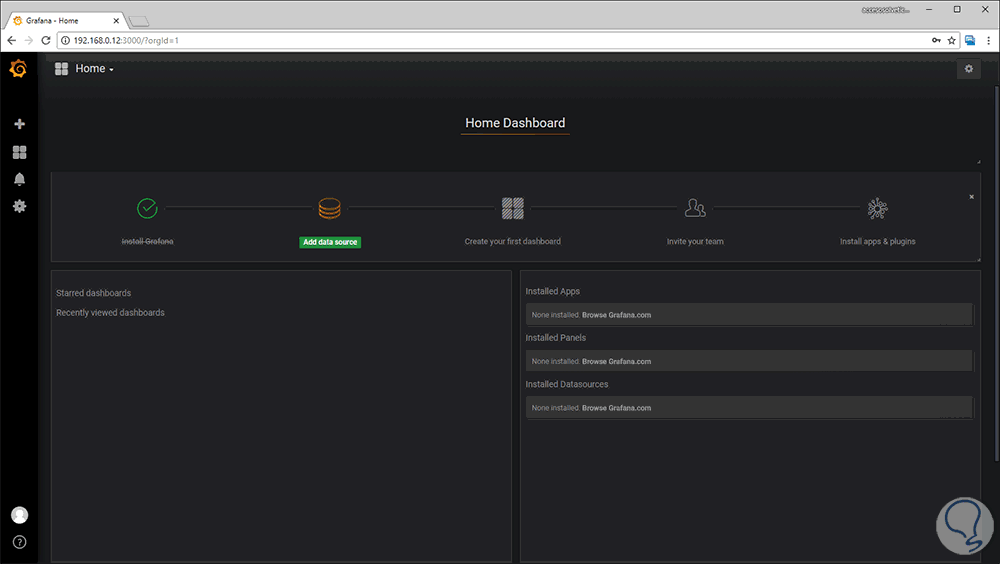Screen dimensions: 1000x564
Task: Open the Help question mark icon
Action: [x=20, y=542]
